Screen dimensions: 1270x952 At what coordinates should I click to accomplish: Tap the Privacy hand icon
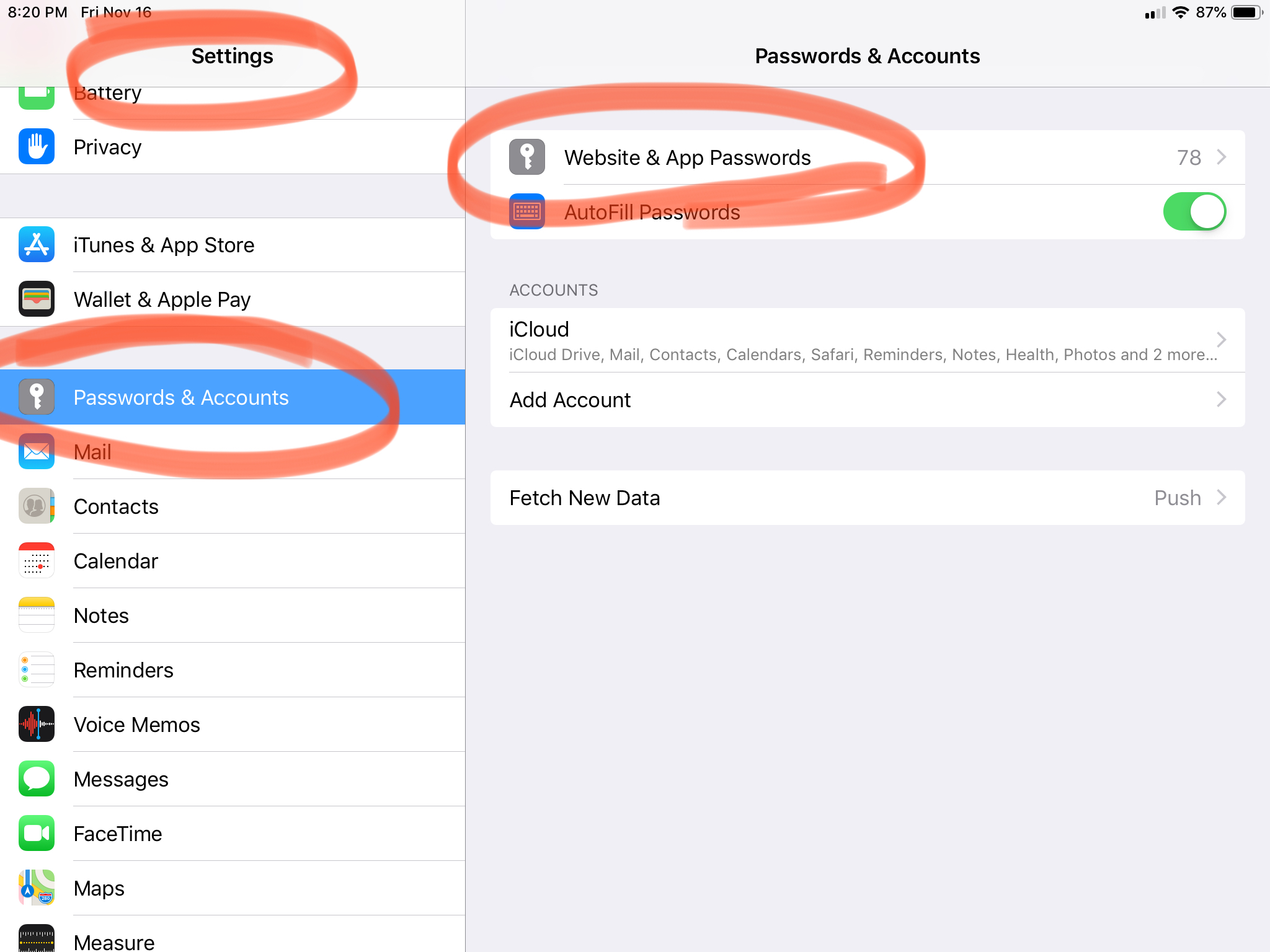pos(37,147)
